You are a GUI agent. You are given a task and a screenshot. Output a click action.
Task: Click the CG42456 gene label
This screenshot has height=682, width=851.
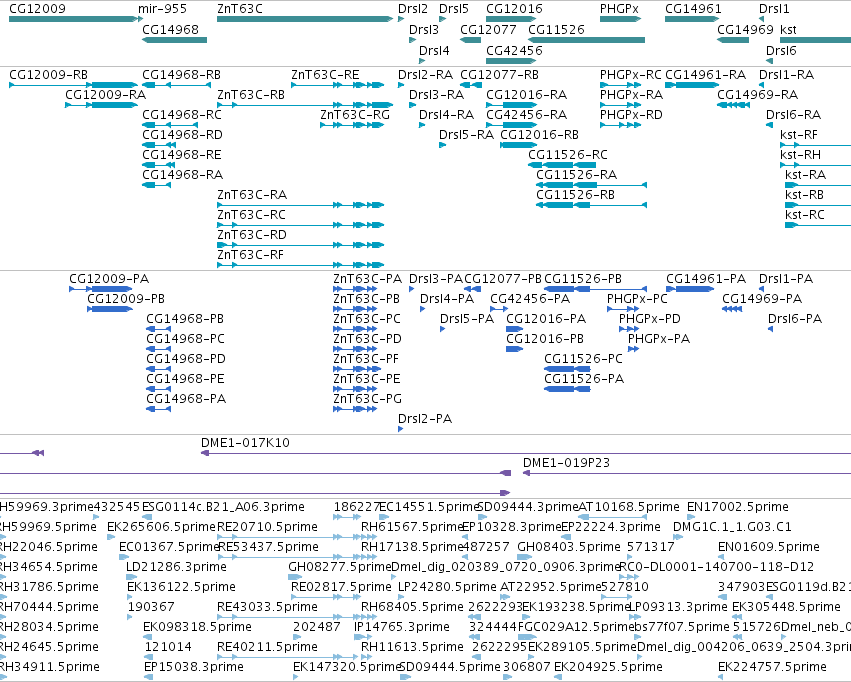[514, 50]
